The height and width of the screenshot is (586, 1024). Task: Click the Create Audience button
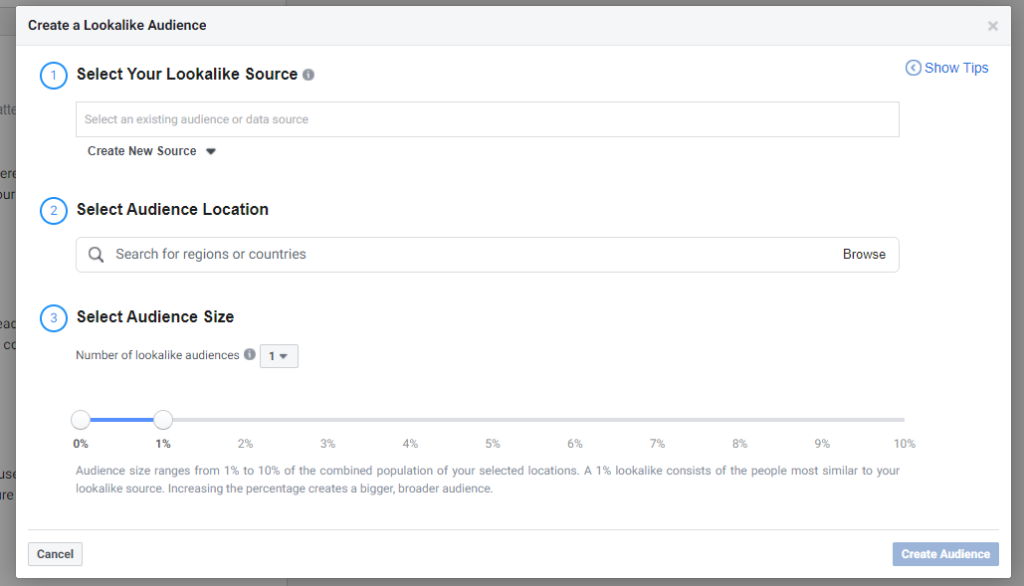945,554
